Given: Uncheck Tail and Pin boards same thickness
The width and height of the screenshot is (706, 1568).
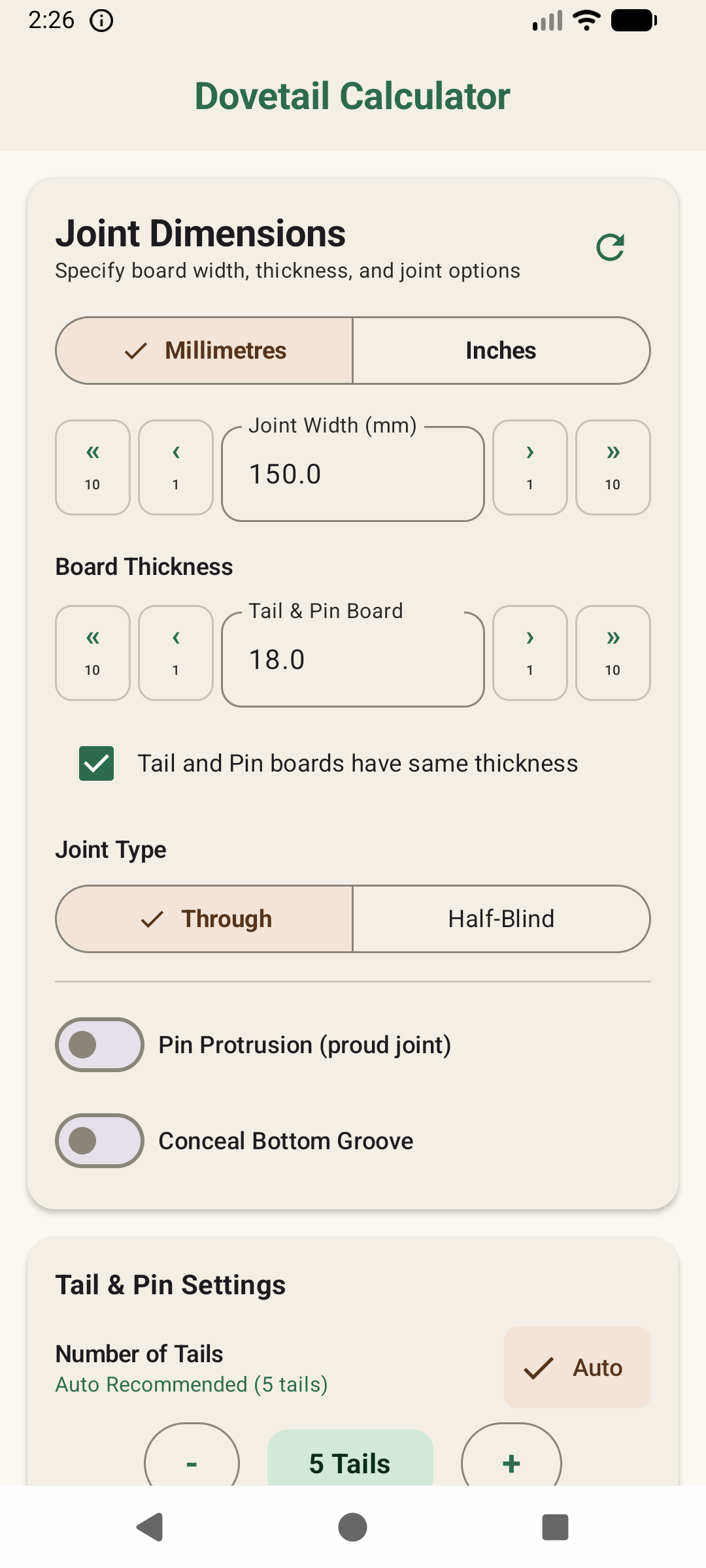Looking at the screenshot, I should coord(97,764).
